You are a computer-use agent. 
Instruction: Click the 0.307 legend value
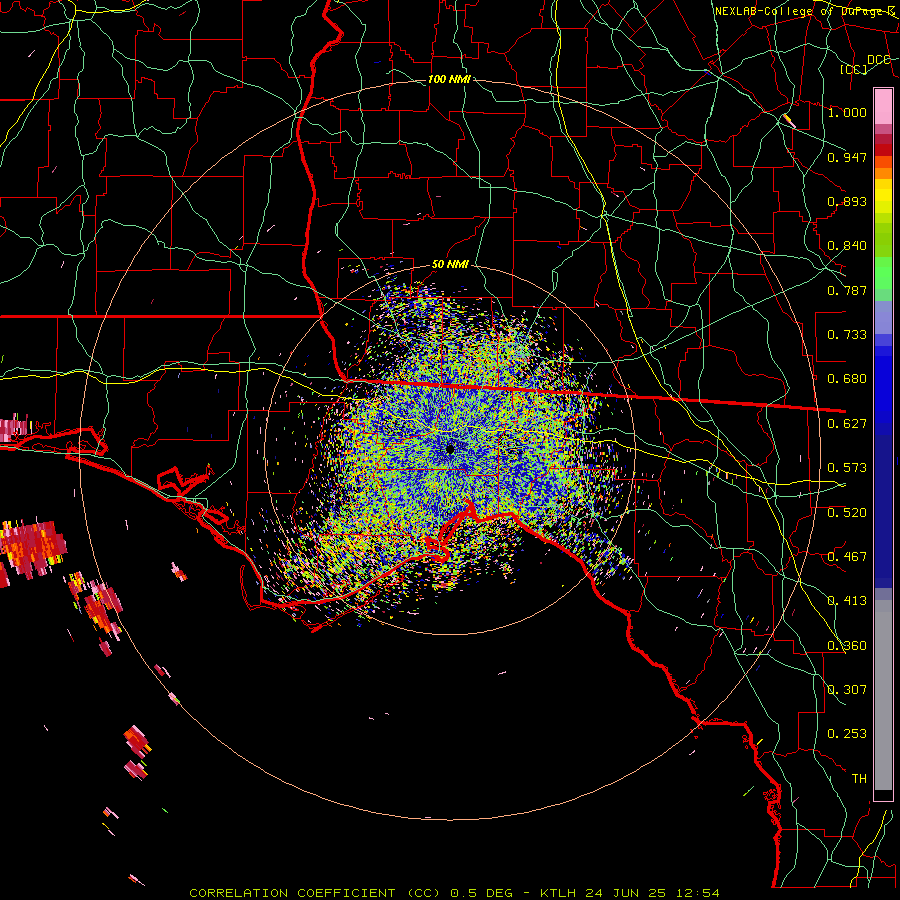847,690
